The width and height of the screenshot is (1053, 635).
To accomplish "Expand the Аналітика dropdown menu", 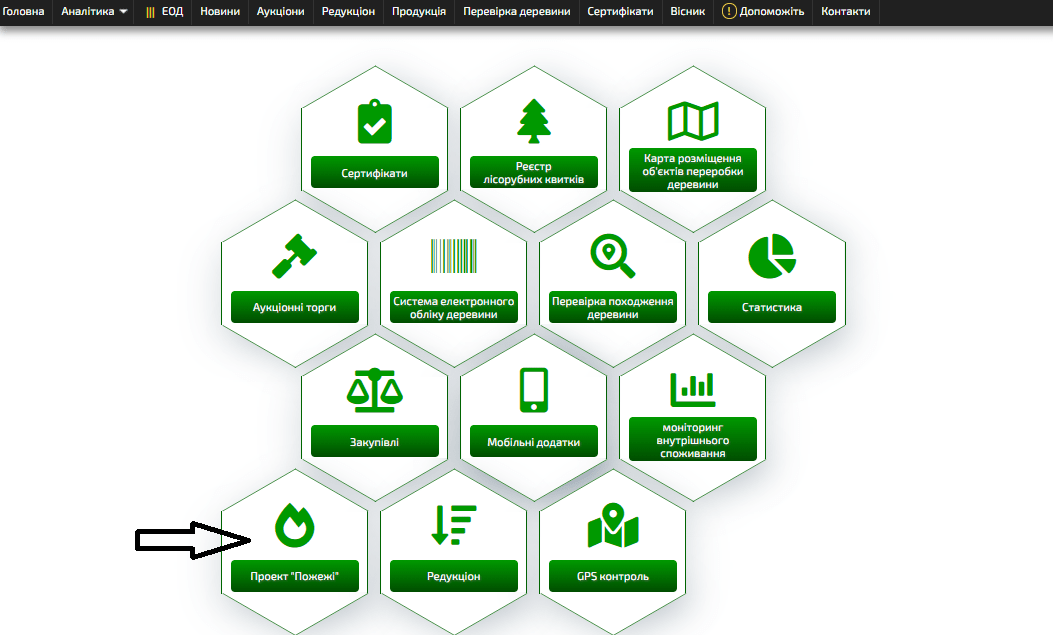I will coord(94,12).
